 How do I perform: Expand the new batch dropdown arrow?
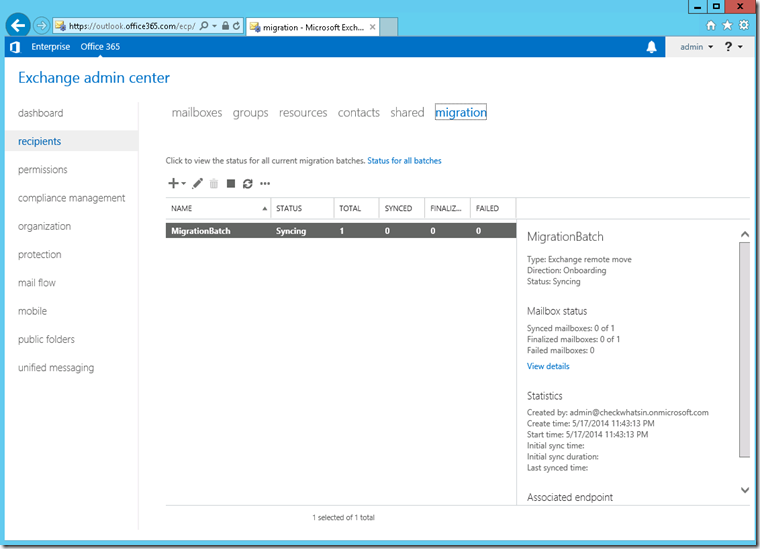[x=184, y=183]
